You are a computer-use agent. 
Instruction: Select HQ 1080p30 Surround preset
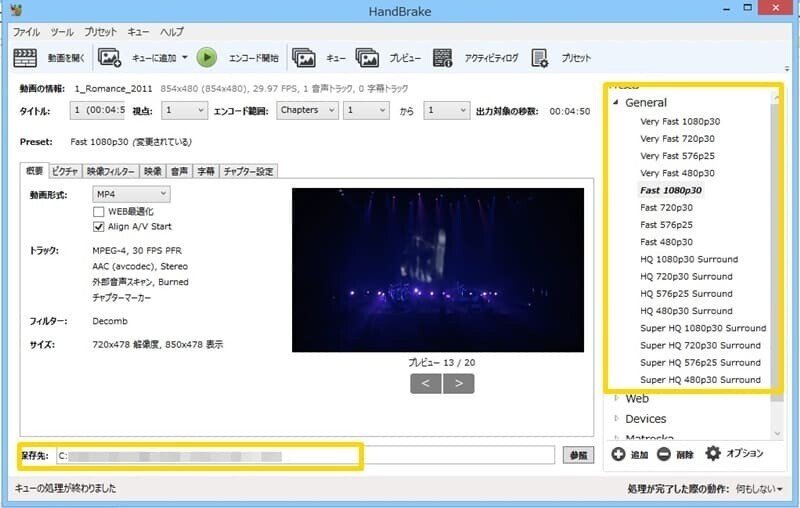[x=689, y=260]
